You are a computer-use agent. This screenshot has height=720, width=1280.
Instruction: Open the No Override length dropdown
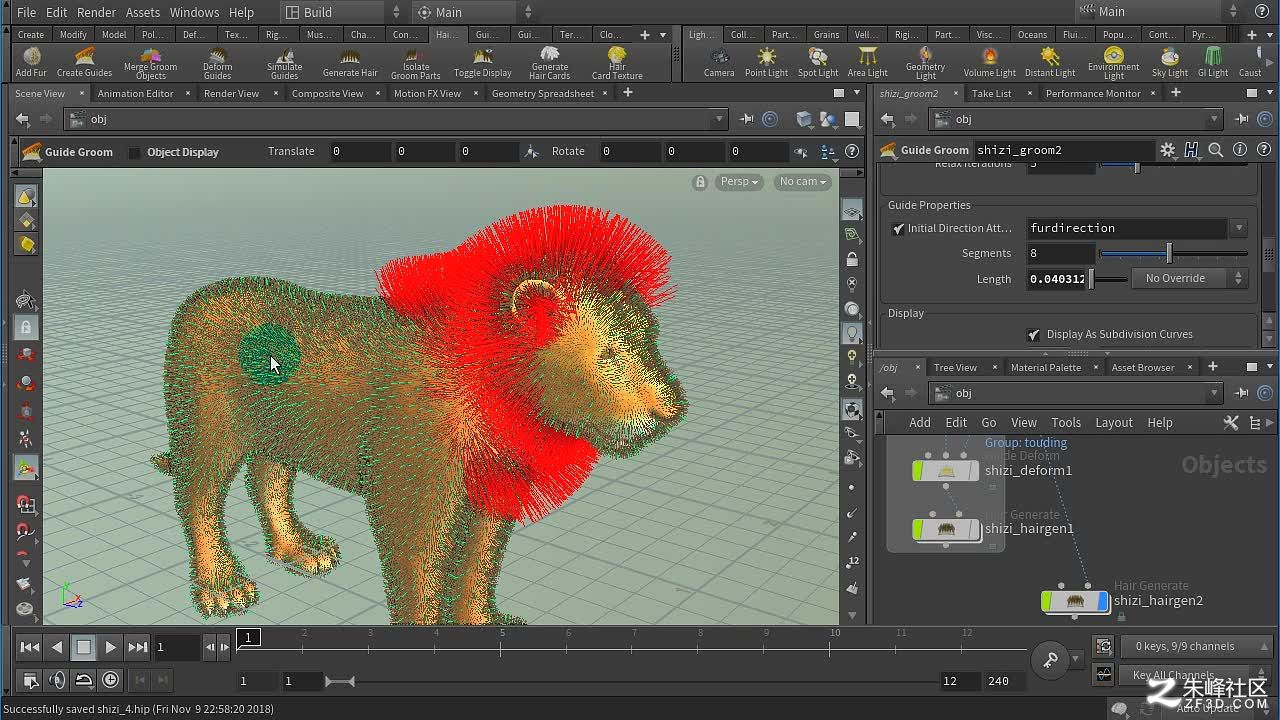pos(1190,279)
